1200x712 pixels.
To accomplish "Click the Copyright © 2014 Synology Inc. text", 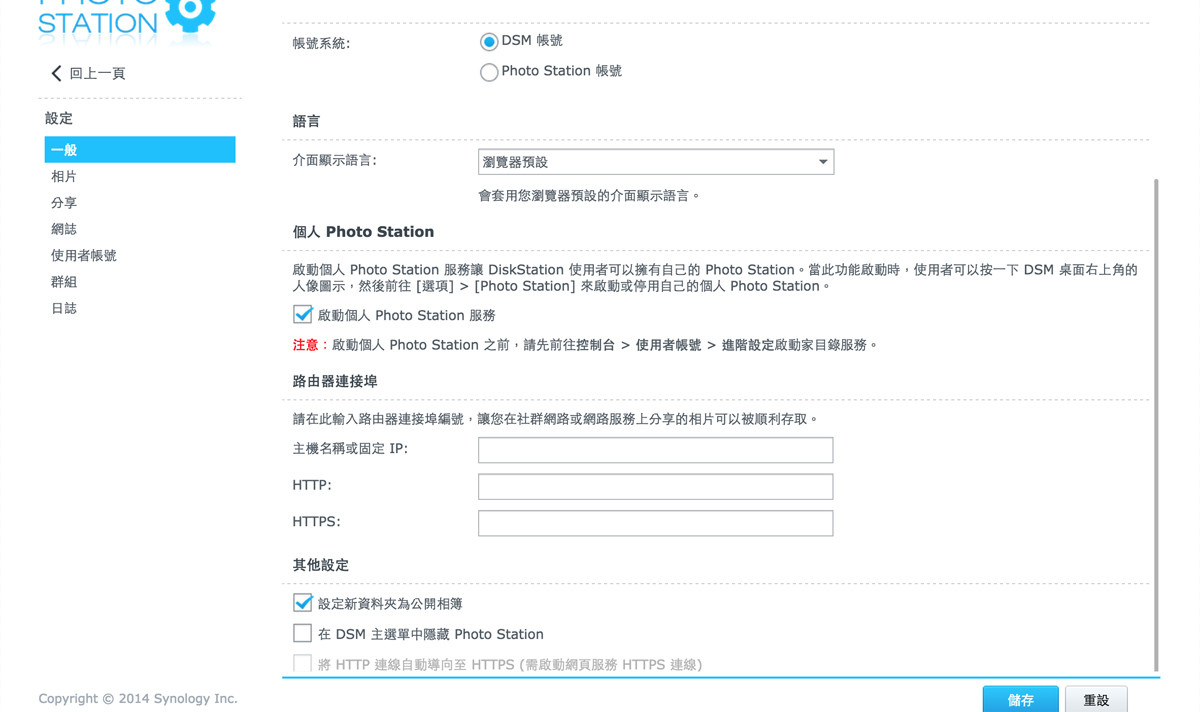I will pyautogui.click(x=138, y=699).
